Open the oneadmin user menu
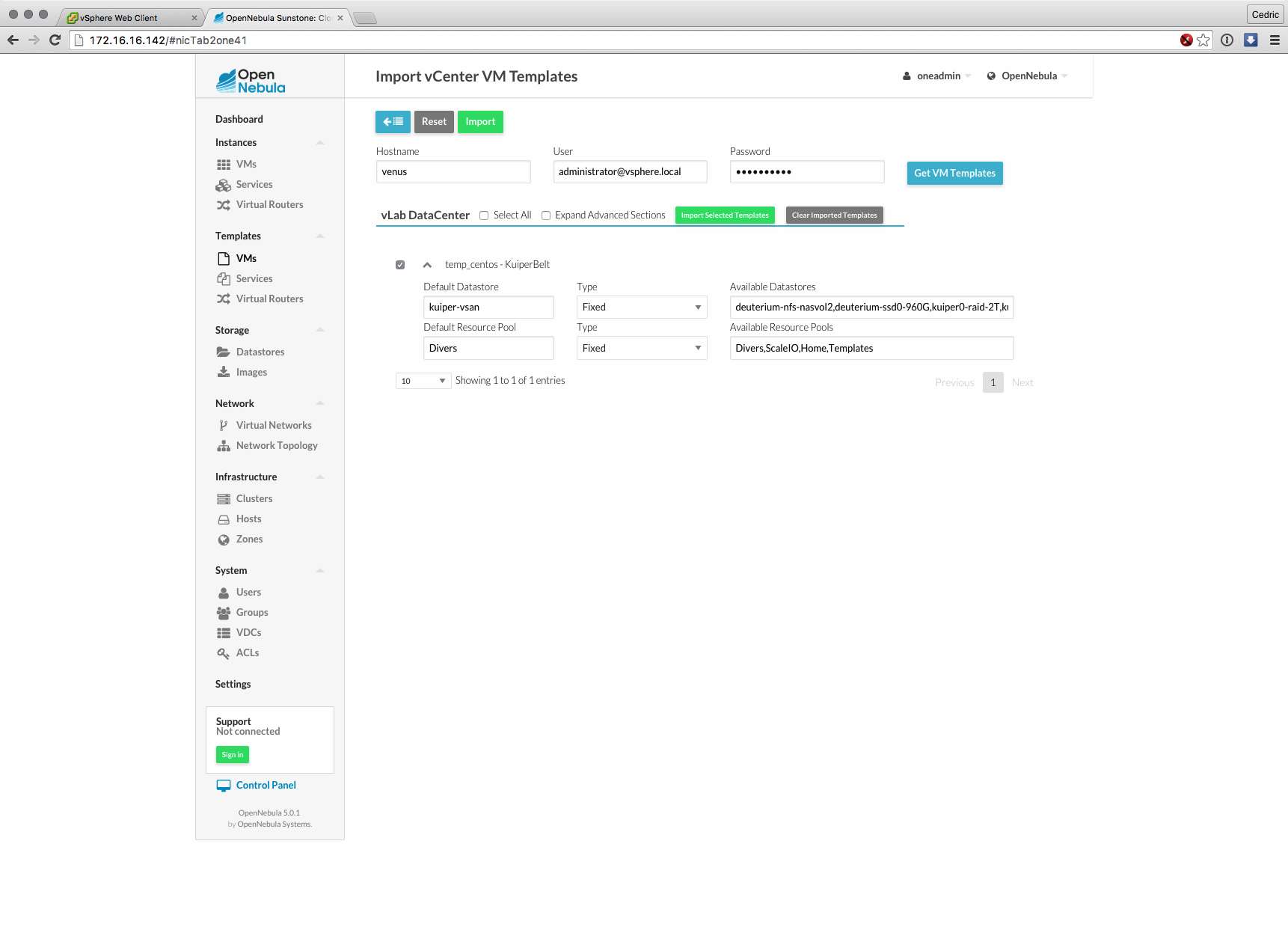Screen dimensions: 1288x945 click(937, 76)
